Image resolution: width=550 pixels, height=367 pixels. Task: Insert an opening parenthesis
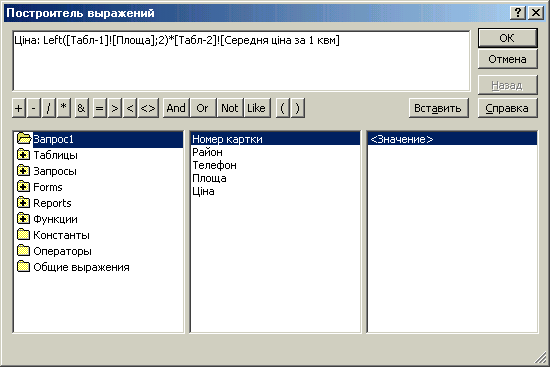point(283,108)
